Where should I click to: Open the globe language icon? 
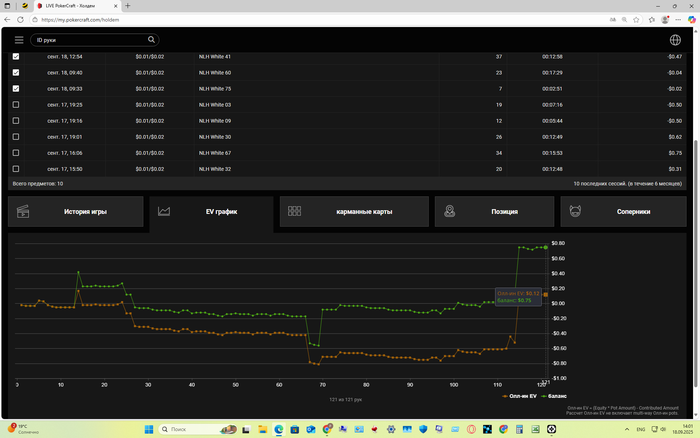click(x=675, y=40)
